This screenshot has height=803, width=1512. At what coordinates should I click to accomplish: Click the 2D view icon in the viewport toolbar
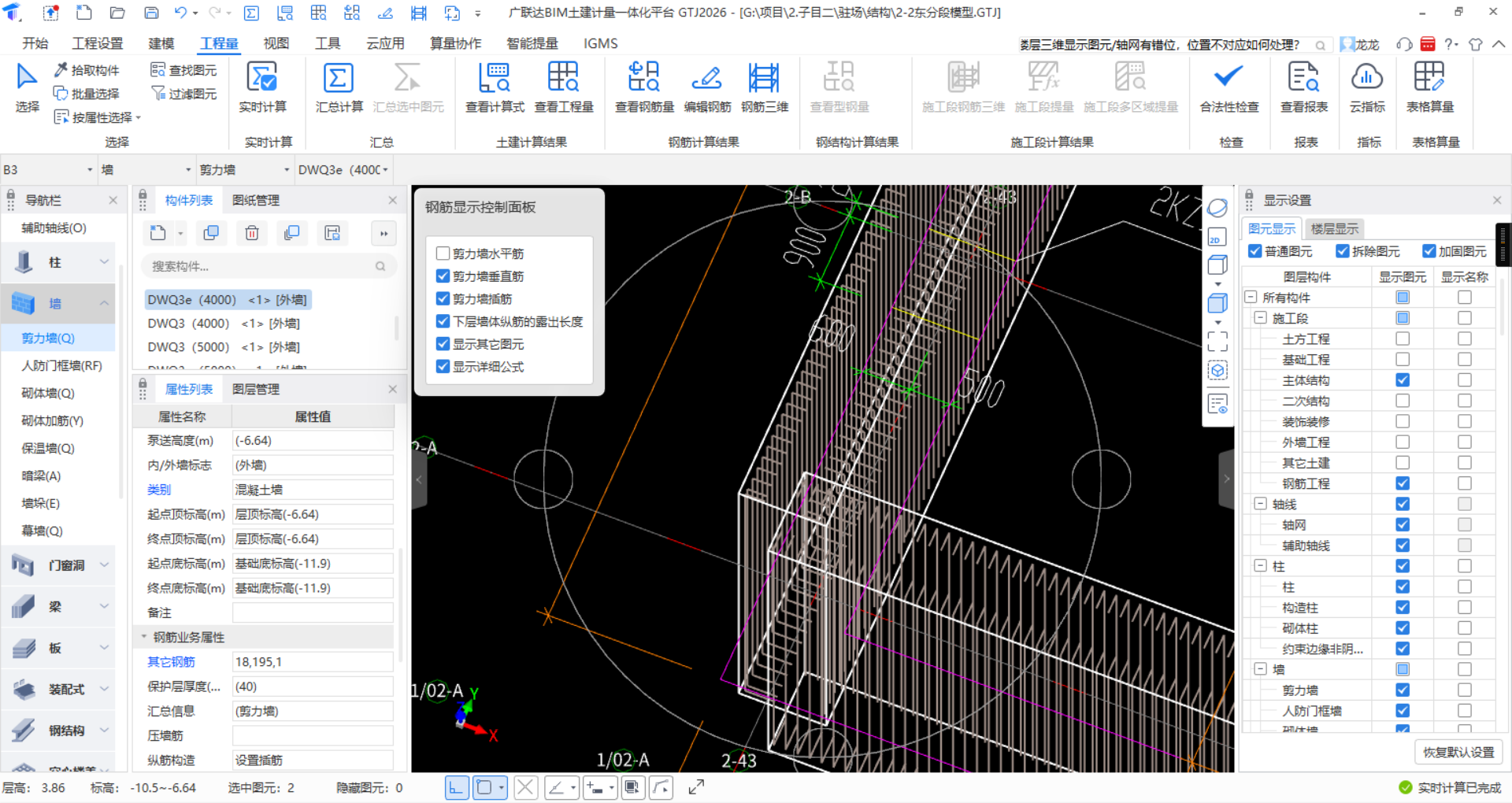[x=1217, y=237]
